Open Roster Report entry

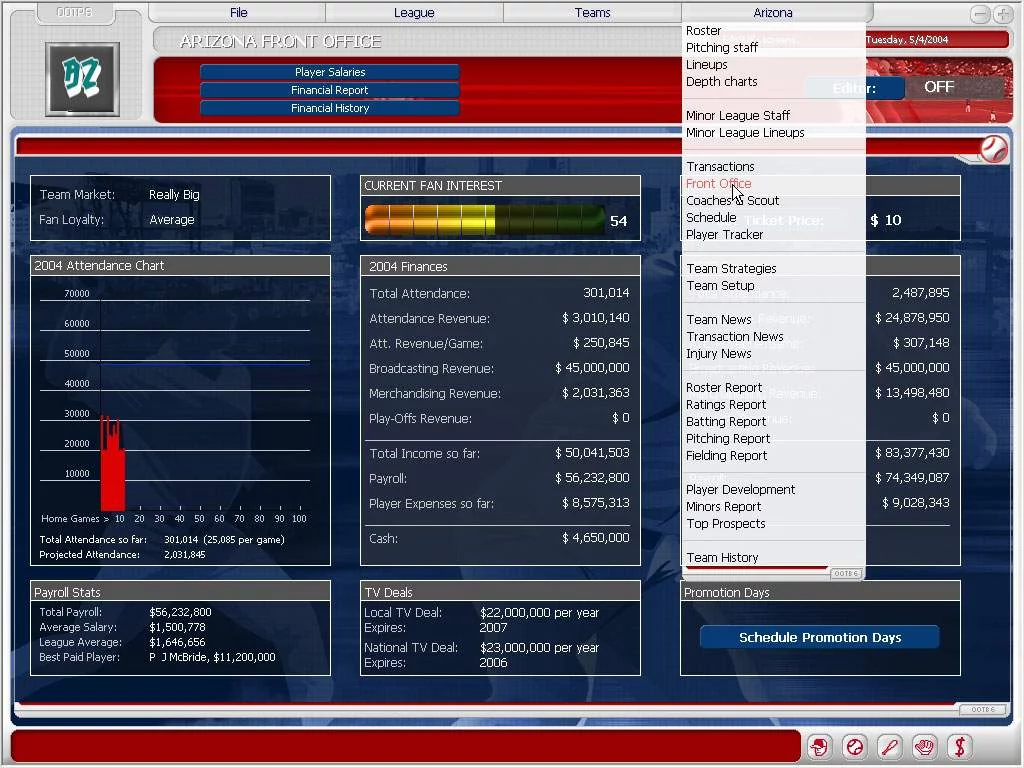click(724, 387)
